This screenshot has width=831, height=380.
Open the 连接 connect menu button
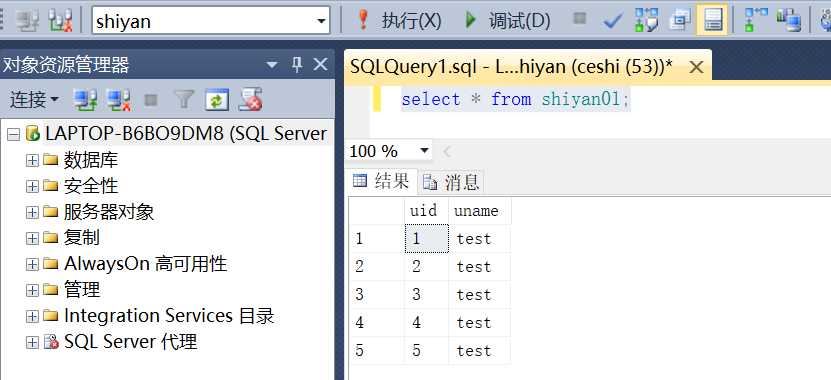pyautogui.click(x=34, y=100)
